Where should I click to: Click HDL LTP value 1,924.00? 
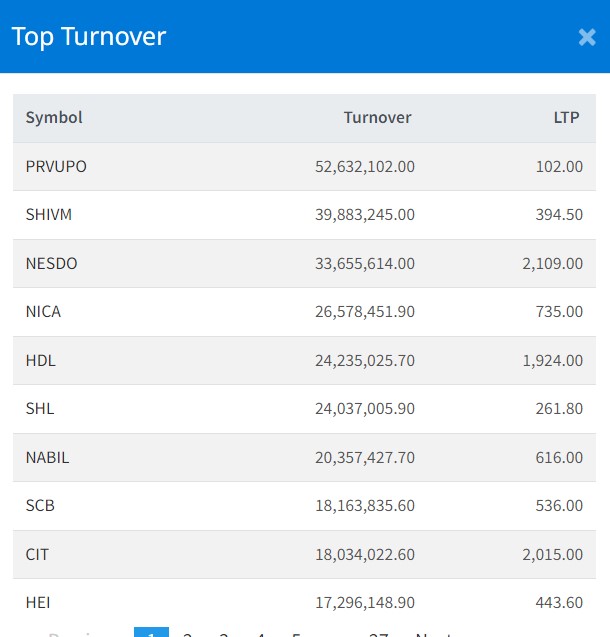[552, 360]
